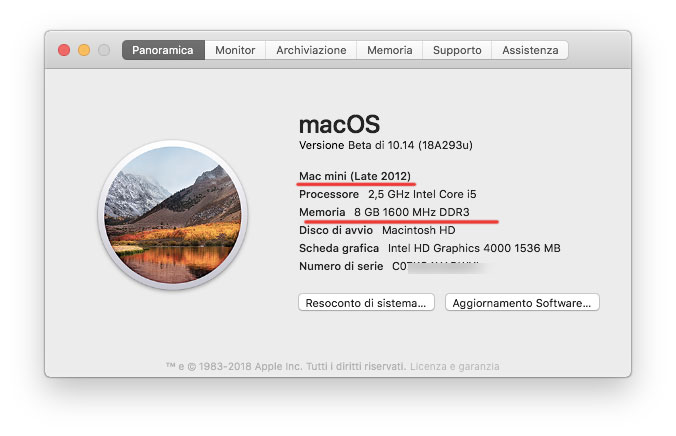Click the Scheda grafica Intel HD Graphics 4000 line
The image size is (676, 436).
[429, 248]
